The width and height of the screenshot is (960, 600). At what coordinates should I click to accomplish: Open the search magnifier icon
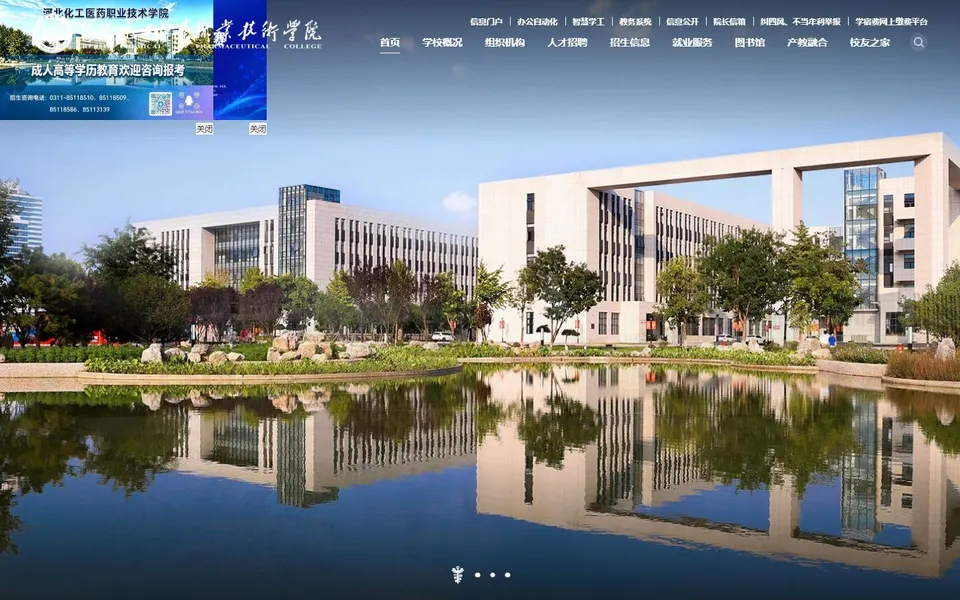point(918,42)
